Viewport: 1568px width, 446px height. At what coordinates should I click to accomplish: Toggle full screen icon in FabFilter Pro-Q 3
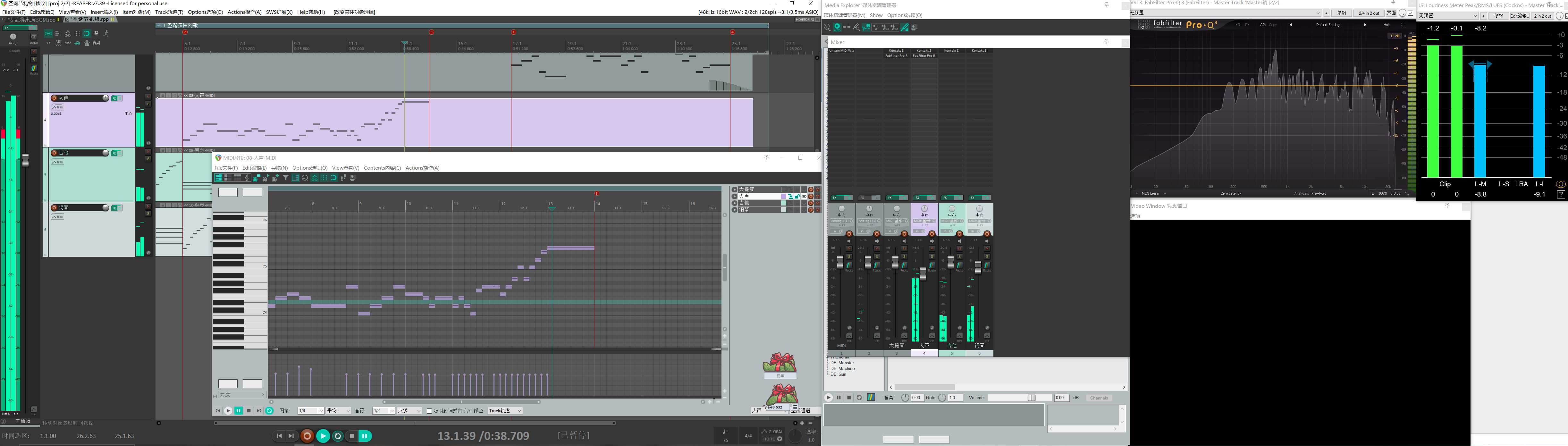coord(1403,25)
